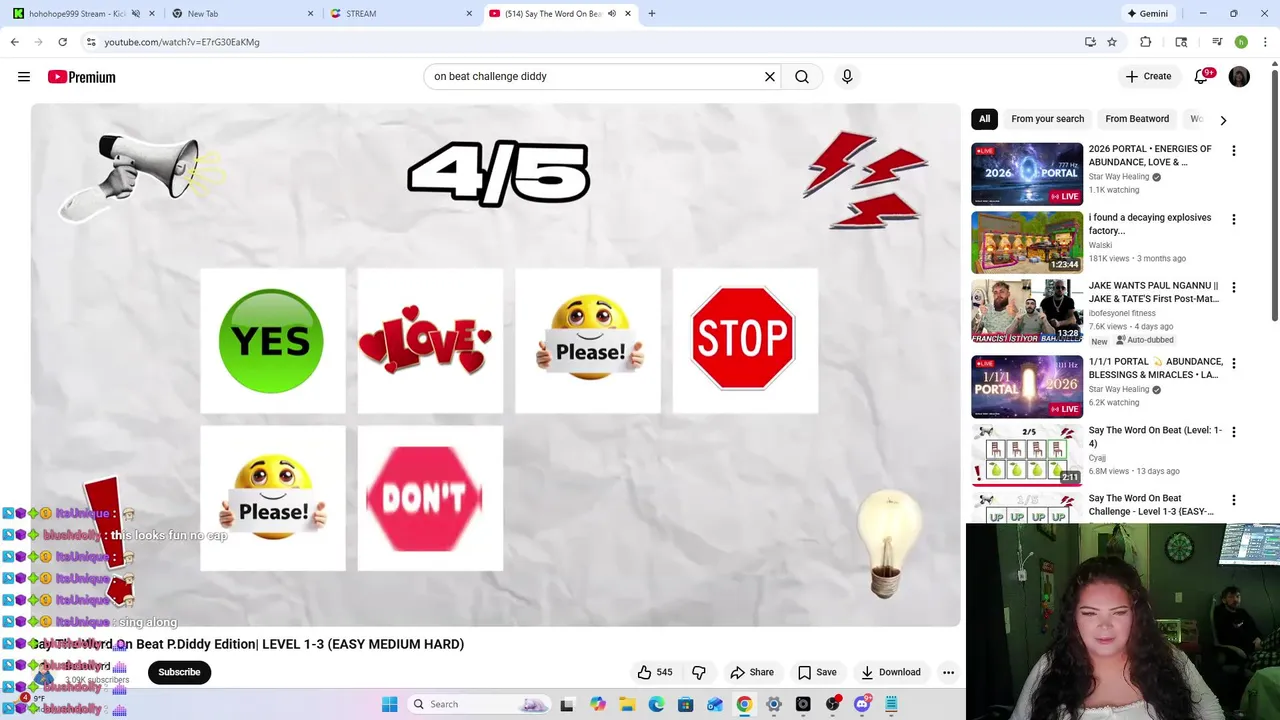
Task: Open Chrome extensions puzzle icon
Action: coord(1146,42)
